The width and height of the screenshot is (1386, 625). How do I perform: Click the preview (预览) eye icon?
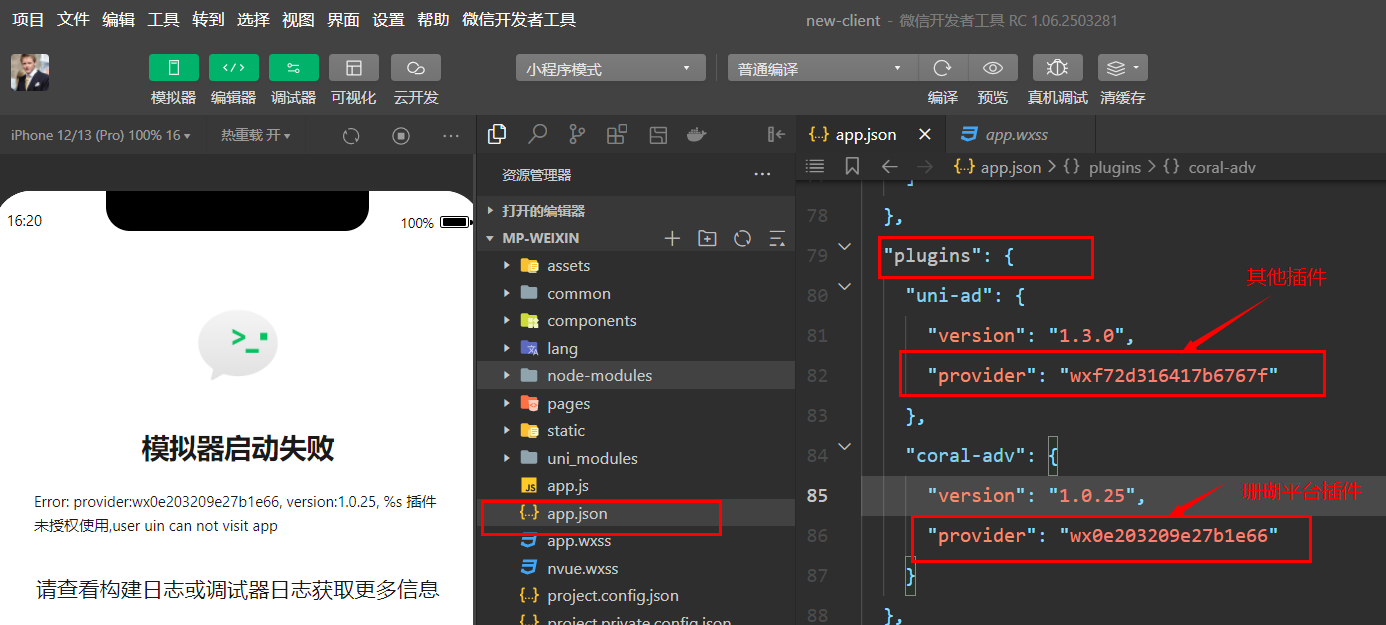[993, 68]
